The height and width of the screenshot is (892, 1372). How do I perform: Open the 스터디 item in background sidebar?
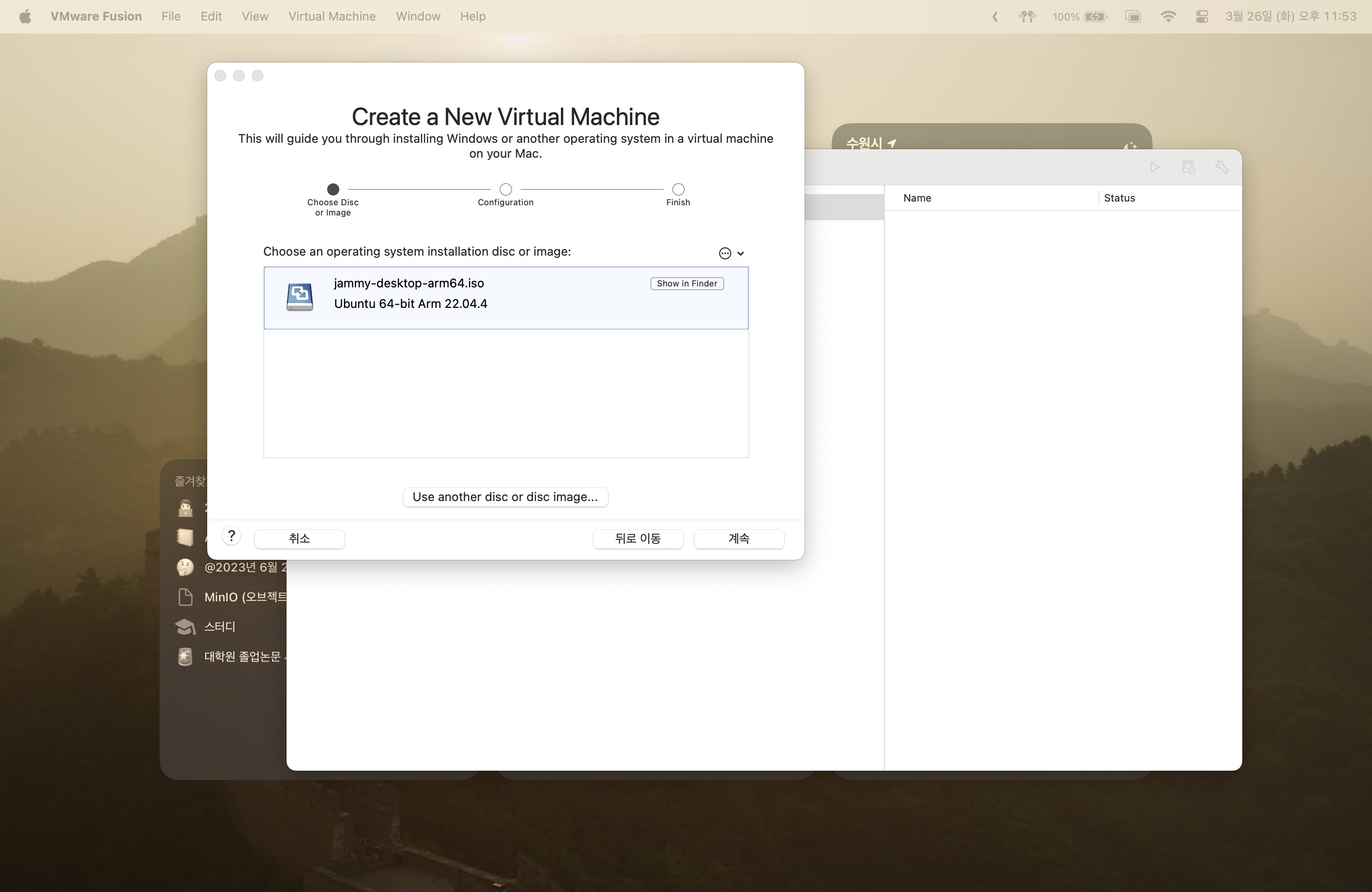point(220,627)
